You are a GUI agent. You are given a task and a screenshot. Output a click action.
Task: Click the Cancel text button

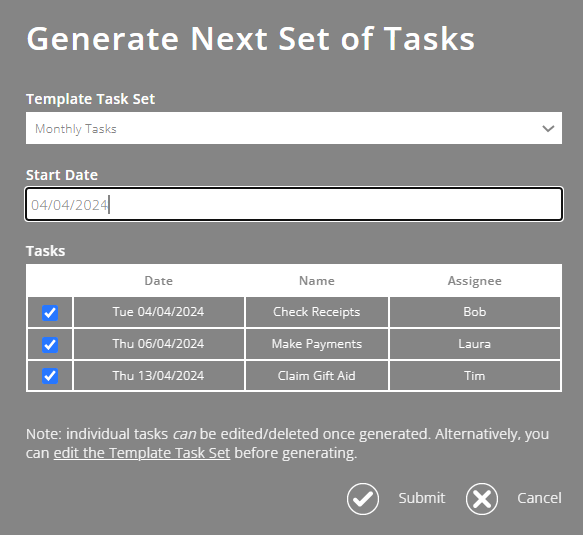coord(539,498)
